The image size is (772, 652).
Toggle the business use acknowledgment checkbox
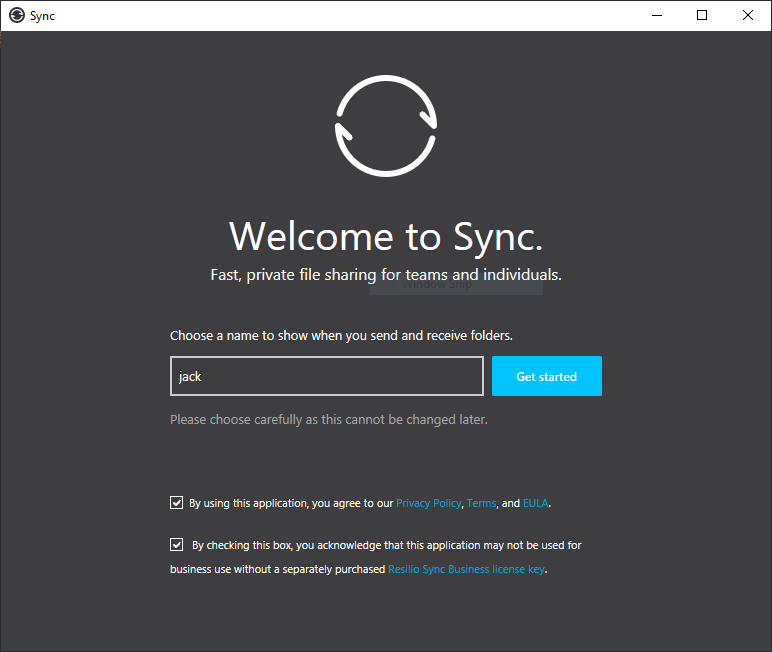(177, 545)
